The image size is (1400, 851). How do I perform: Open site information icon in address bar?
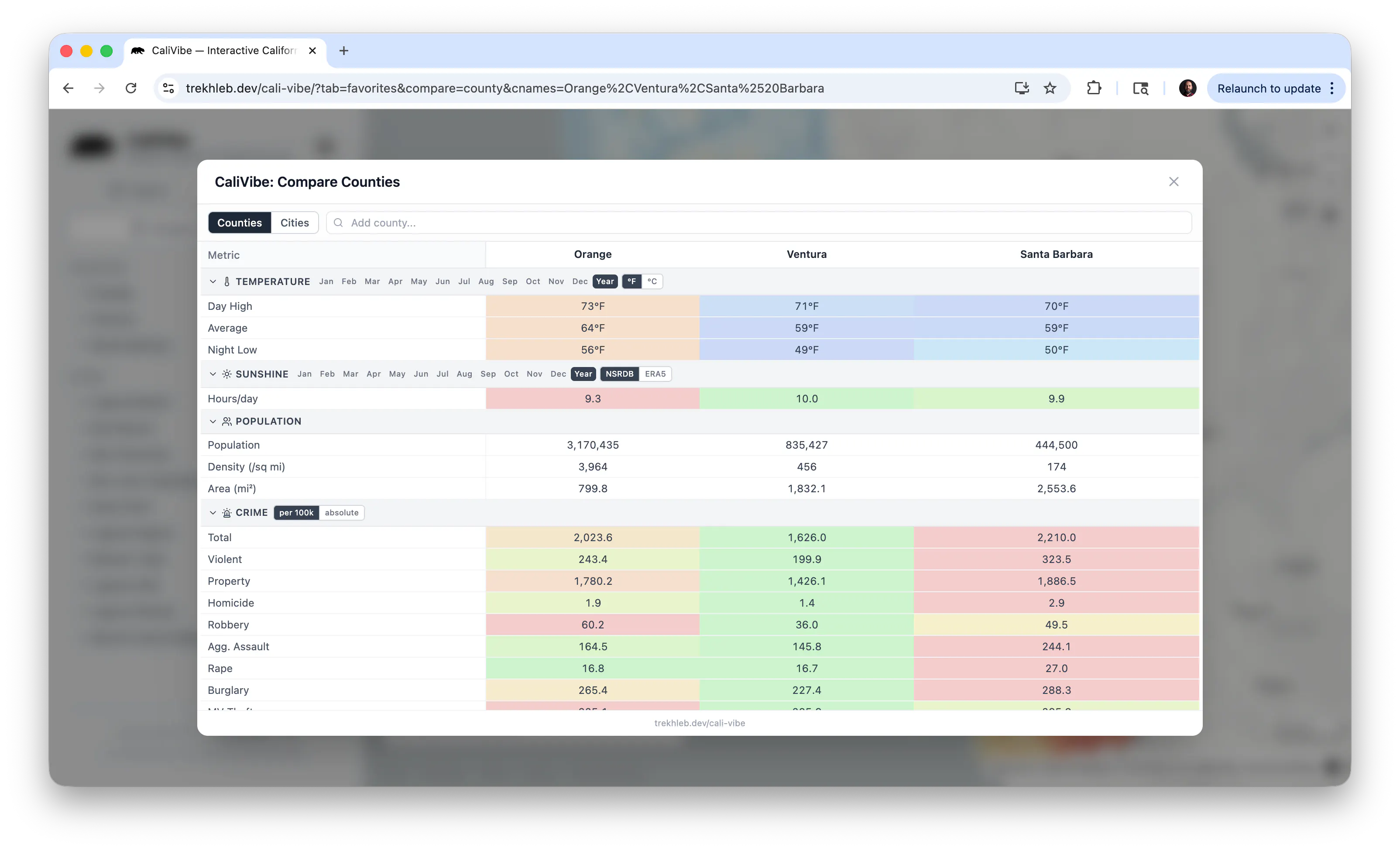[168, 88]
